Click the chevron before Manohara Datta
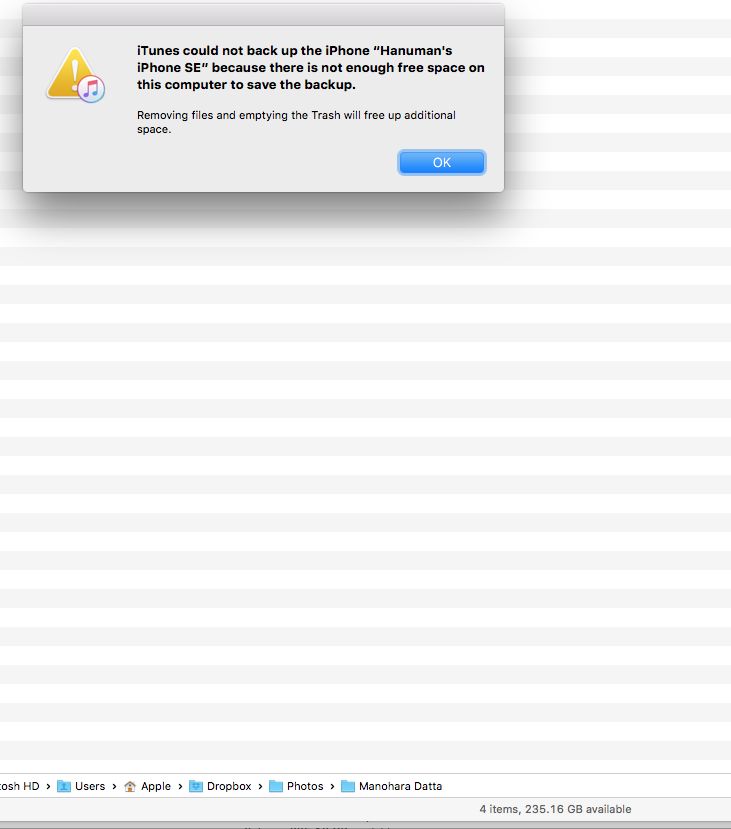This screenshot has width=731, height=829. 332,787
